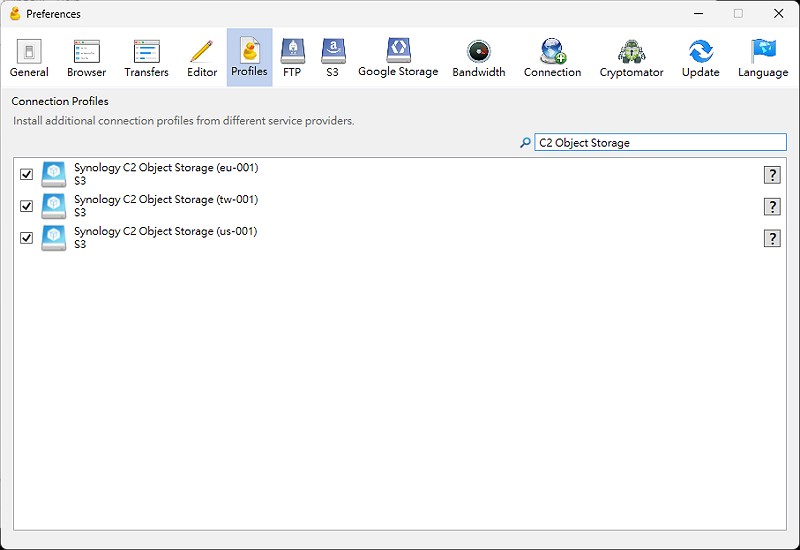This screenshot has width=800, height=550.
Task: Open the Bandwidth preferences tab
Action: [x=479, y=58]
